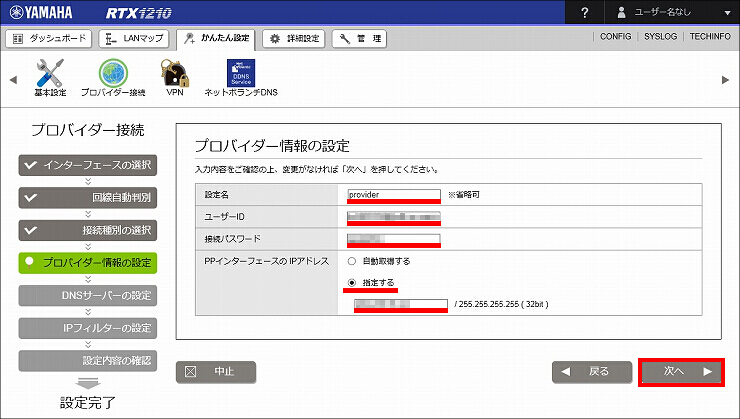Click the 中止 cancel button
Viewport: 740px width, 419px height.
pyautogui.click(x=216, y=372)
